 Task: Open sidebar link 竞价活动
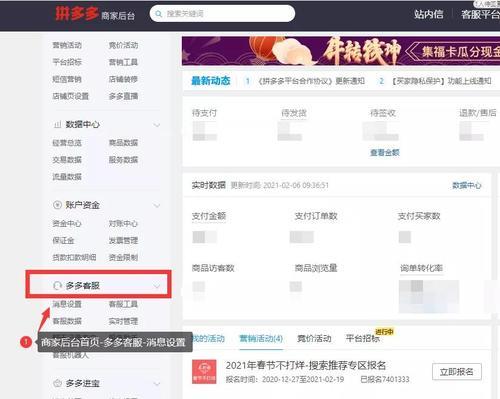click(x=123, y=45)
